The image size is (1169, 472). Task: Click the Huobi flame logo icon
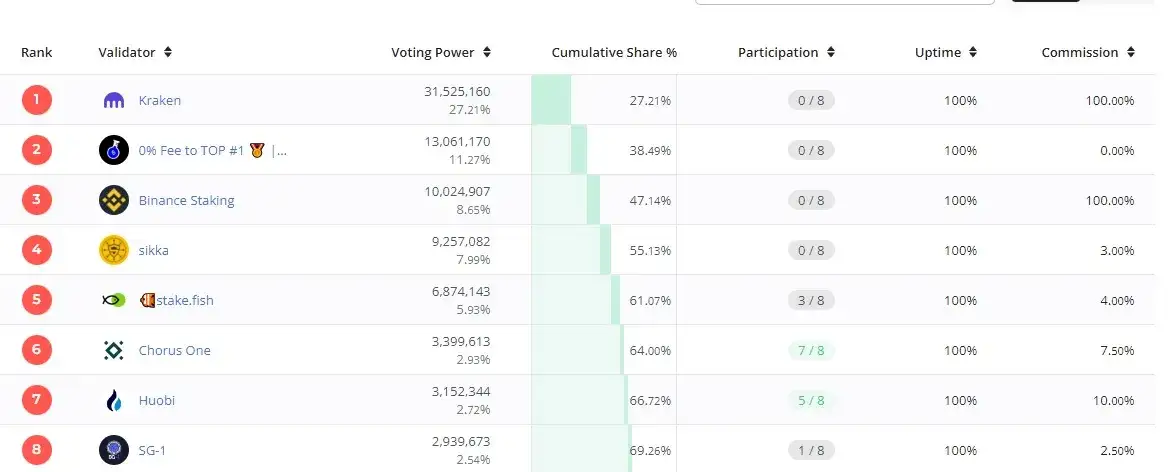click(114, 400)
